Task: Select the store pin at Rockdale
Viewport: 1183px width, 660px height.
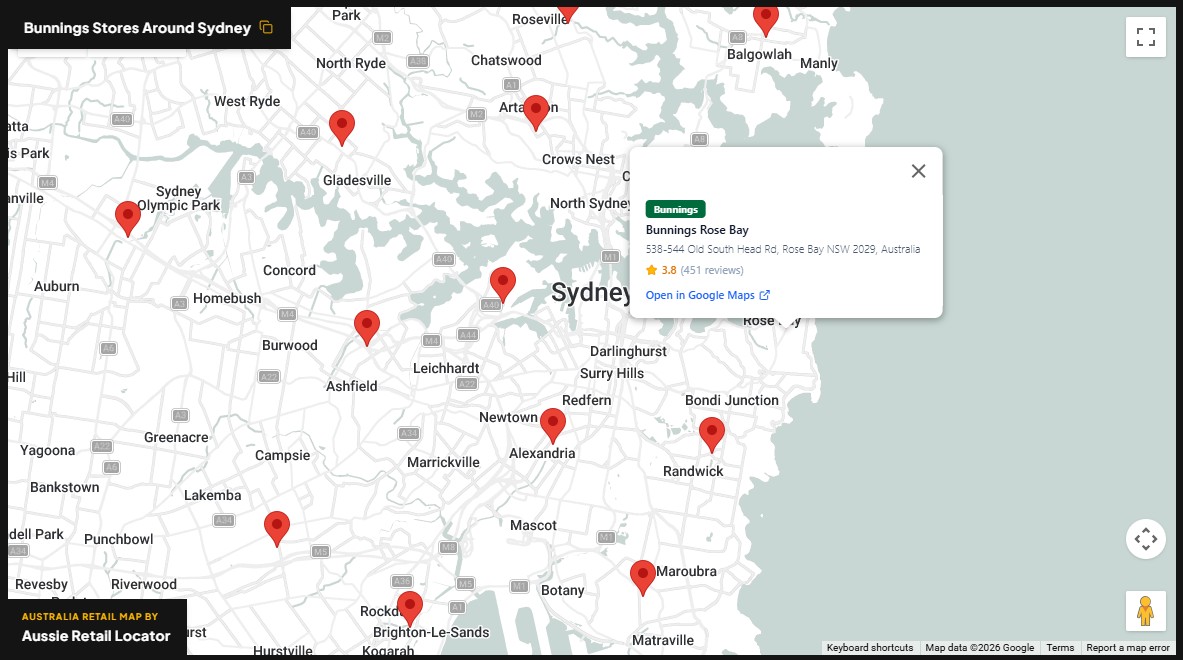Action: pyautogui.click(x=410, y=609)
